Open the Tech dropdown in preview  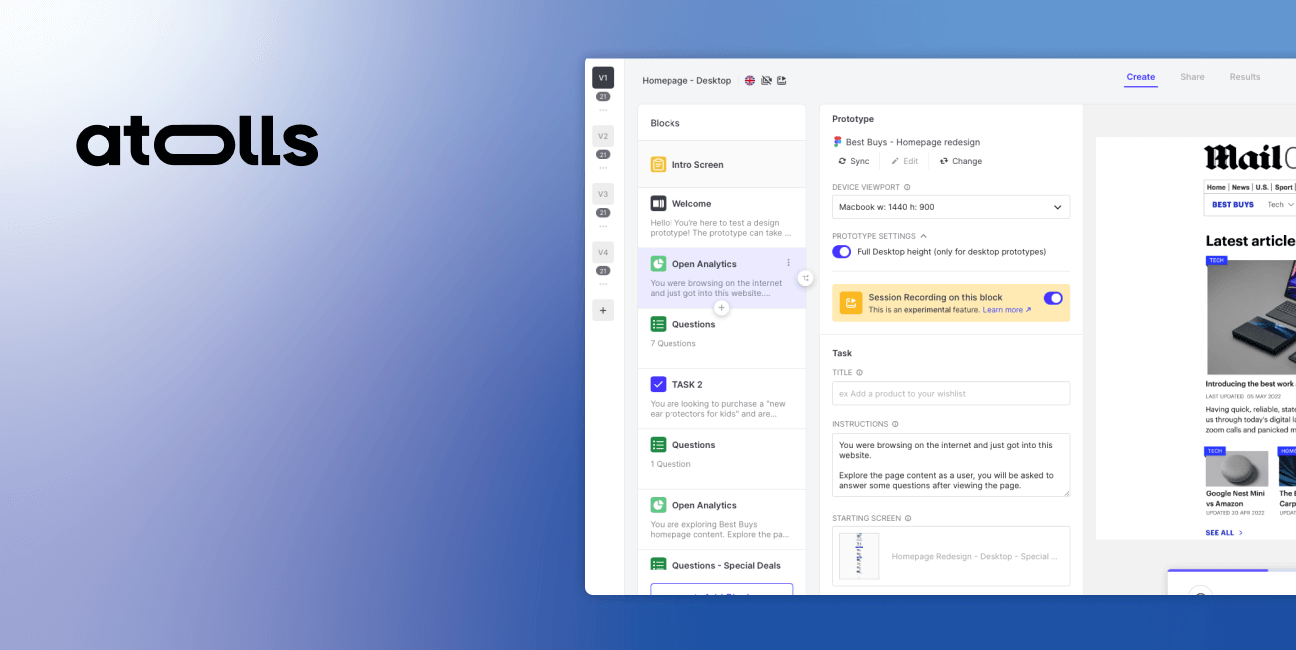(x=1281, y=205)
